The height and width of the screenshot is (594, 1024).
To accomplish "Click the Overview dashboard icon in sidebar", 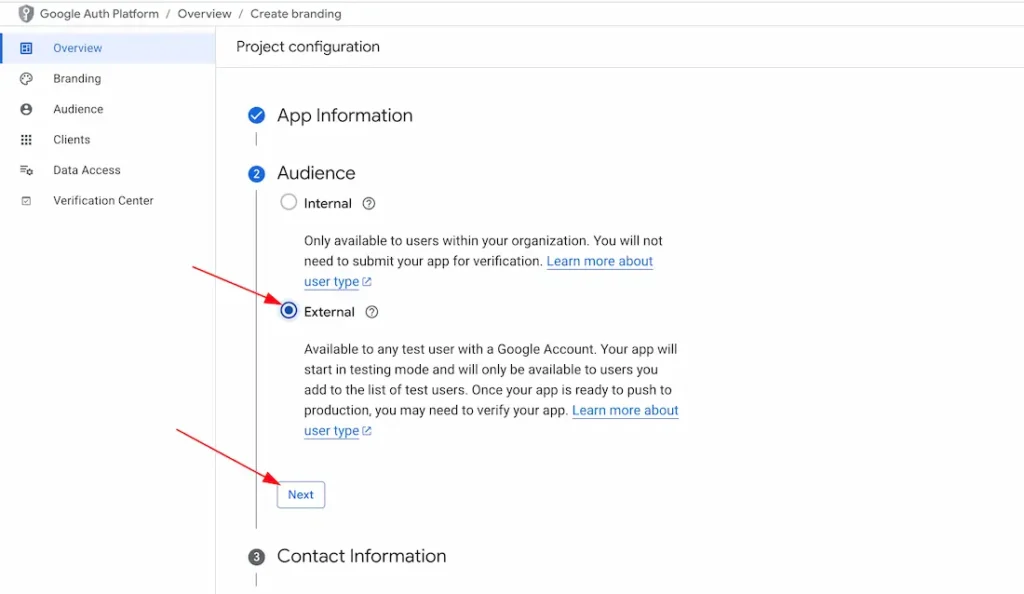I will point(27,48).
